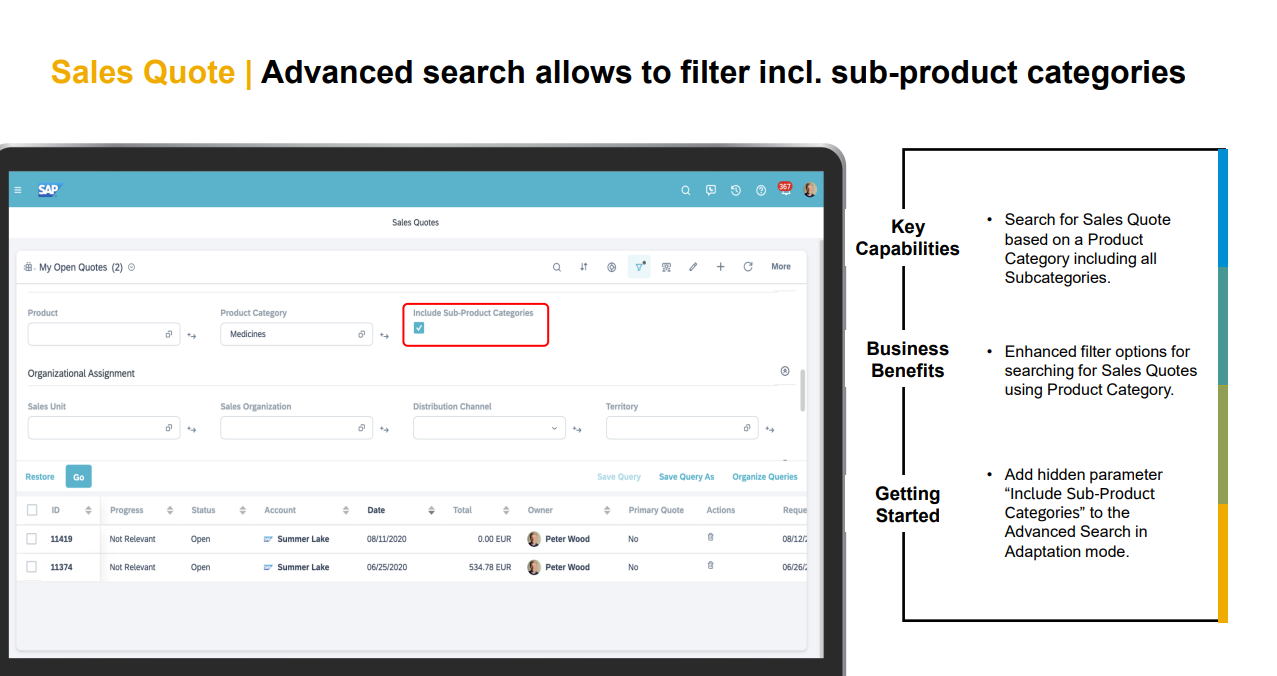Open value help in Territory field
The image size is (1277, 676).
tap(747, 428)
